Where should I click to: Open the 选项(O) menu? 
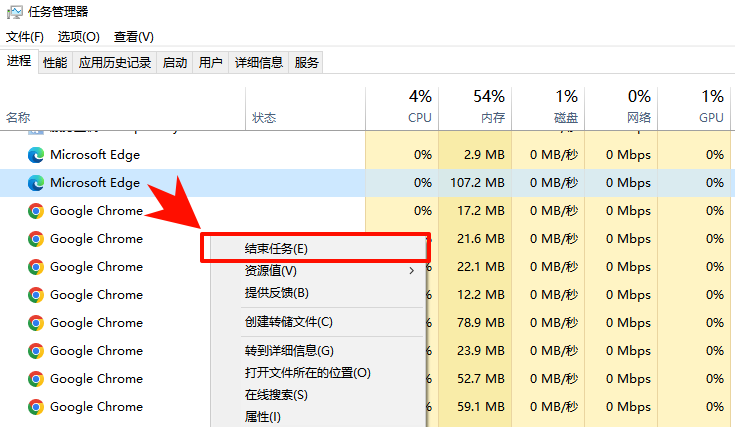click(78, 37)
